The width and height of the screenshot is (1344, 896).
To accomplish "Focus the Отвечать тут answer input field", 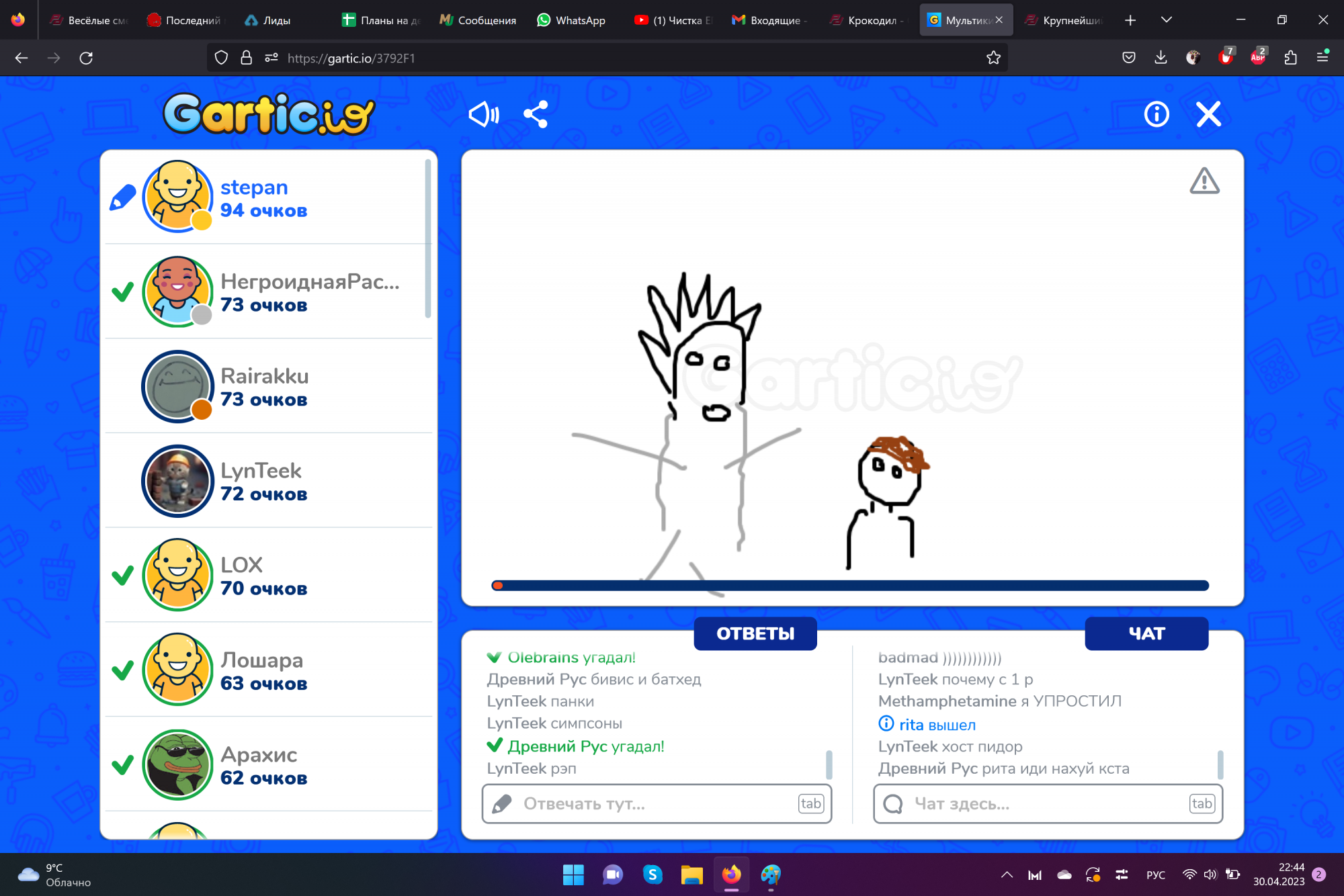I will pyautogui.click(x=656, y=804).
